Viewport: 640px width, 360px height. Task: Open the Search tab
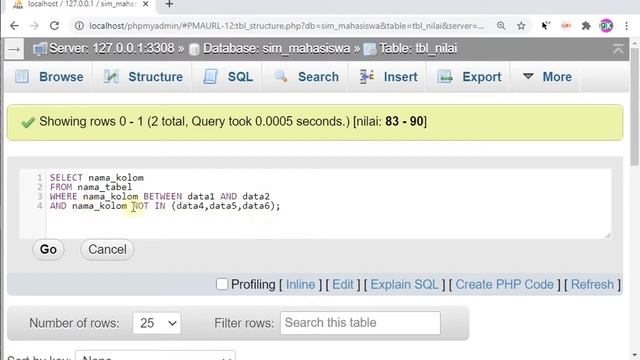[x=306, y=77]
